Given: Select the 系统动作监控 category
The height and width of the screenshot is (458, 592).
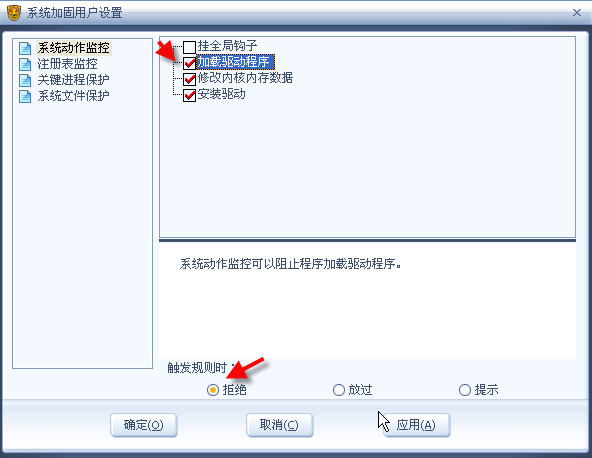Looking at the screenshot, I should coord(74,48).
